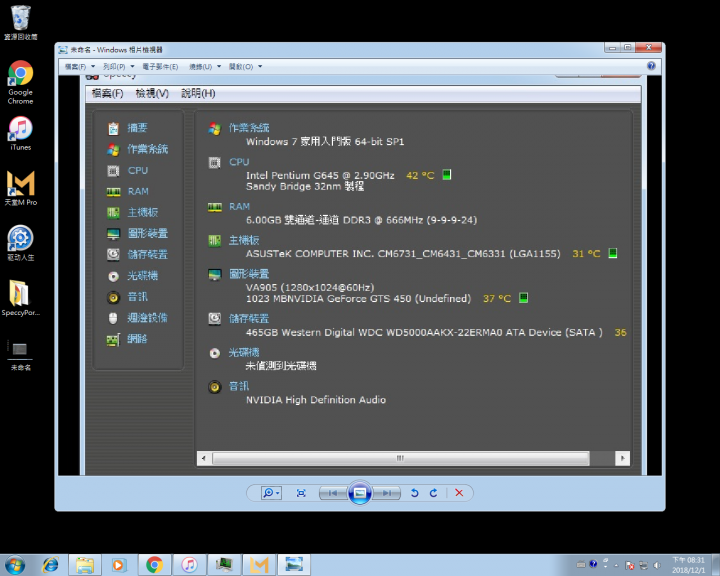
Task: Click the actual size fit button
Action: (x=301, y=493)
